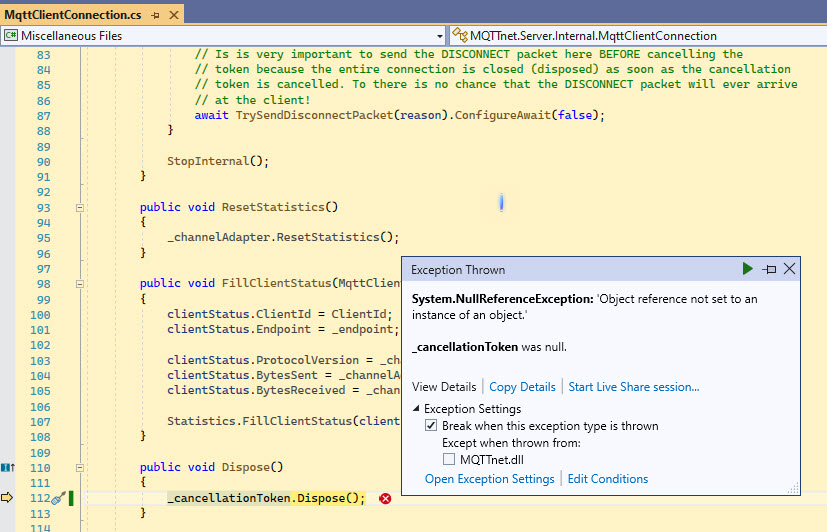Click 'clientStatus.ProtocolVersion' on line 103
This screenshot has width=827, height=532.
click(x=263, y=360)
